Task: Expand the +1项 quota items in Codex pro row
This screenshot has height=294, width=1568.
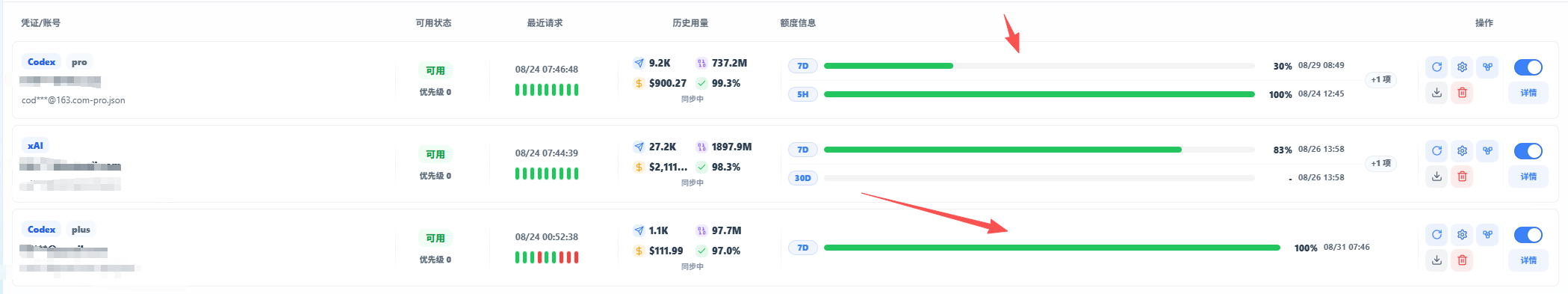Action: [1380, 79]
